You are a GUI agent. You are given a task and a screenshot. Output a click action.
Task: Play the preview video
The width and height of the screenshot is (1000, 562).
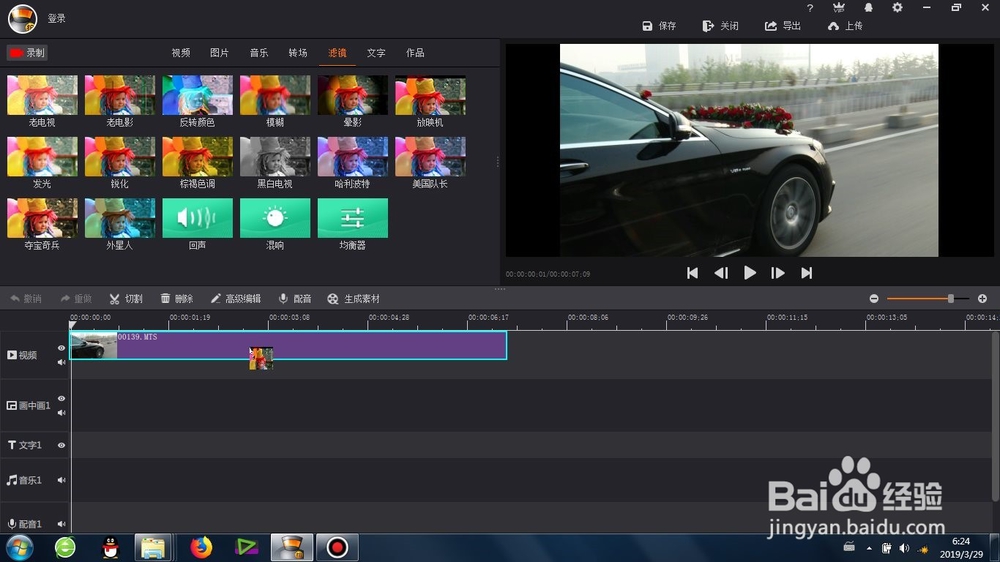(750, 273)
